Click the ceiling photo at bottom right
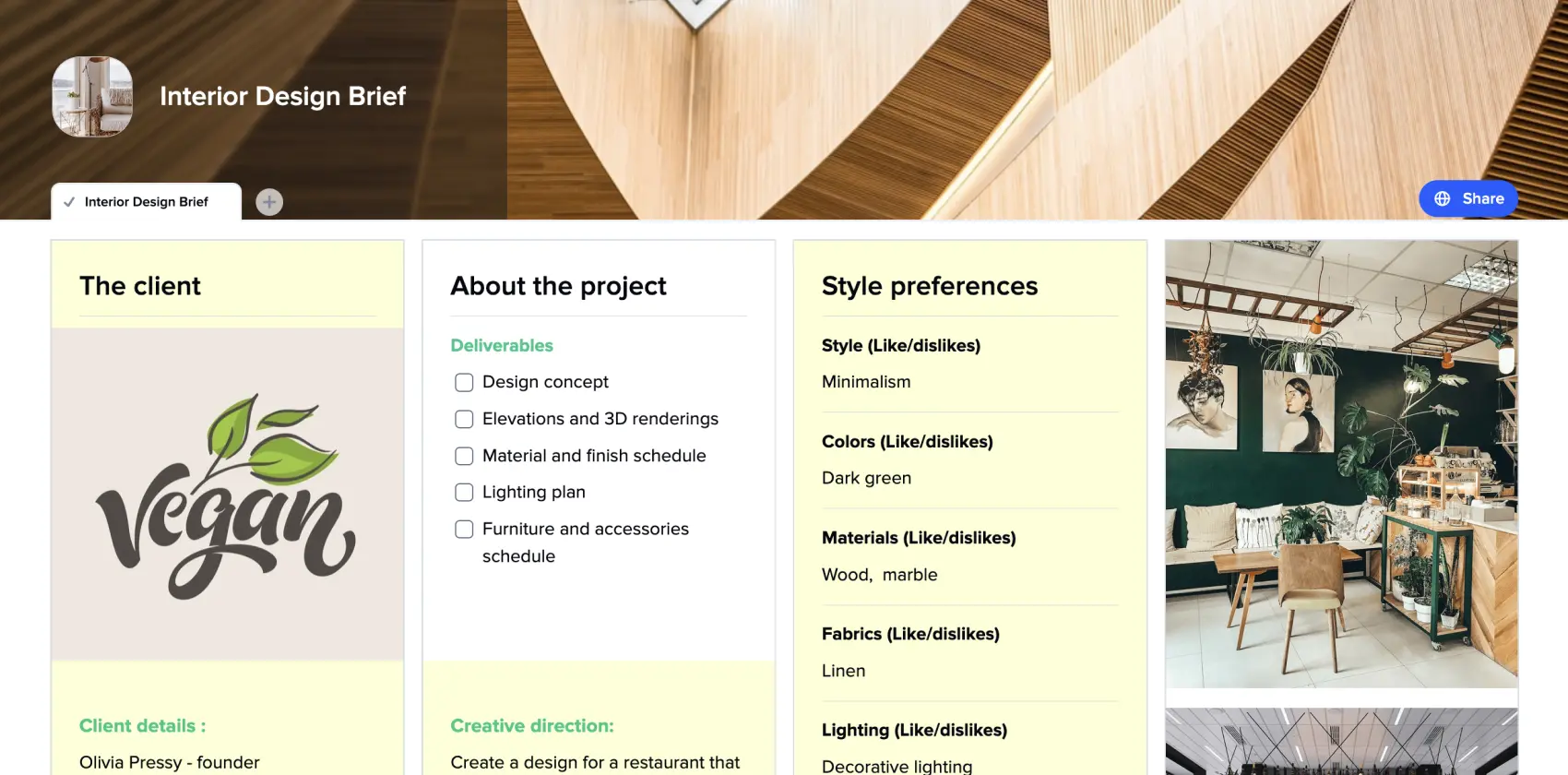Image resolution: width=1568 pixels, height=775 pixels. point(1343,741)
